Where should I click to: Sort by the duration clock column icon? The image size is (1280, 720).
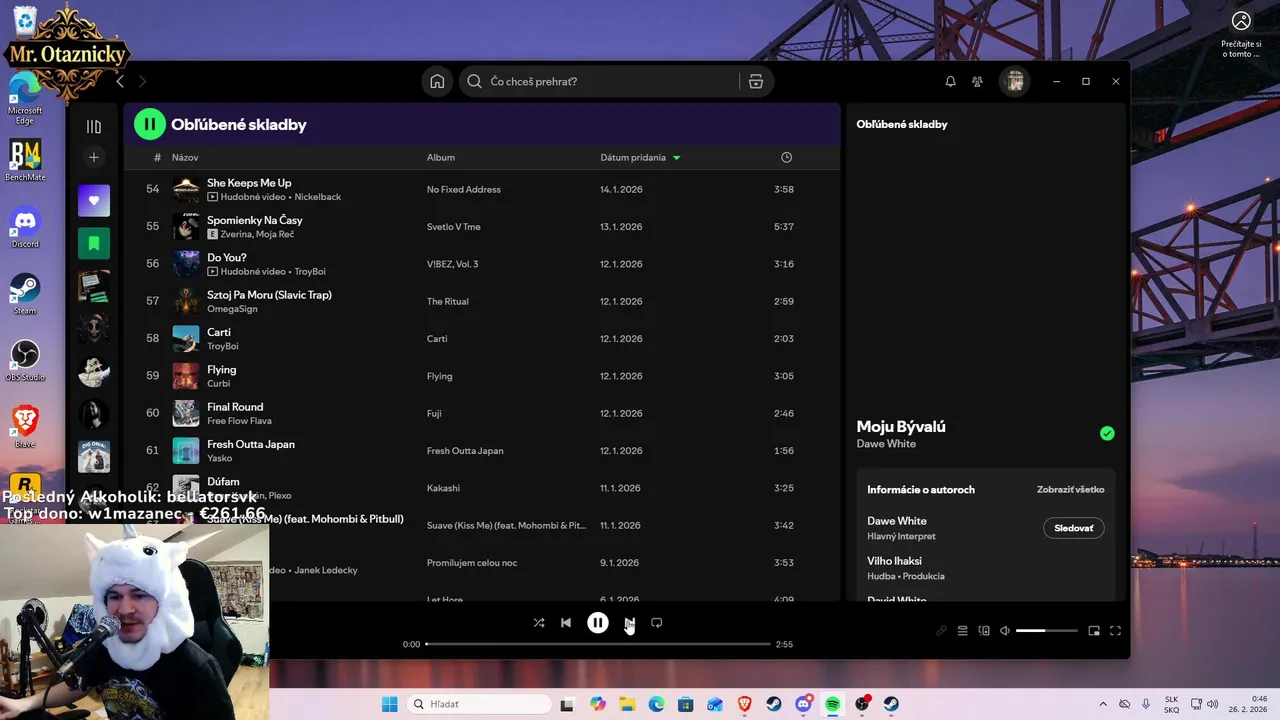[x=786, y=158]
